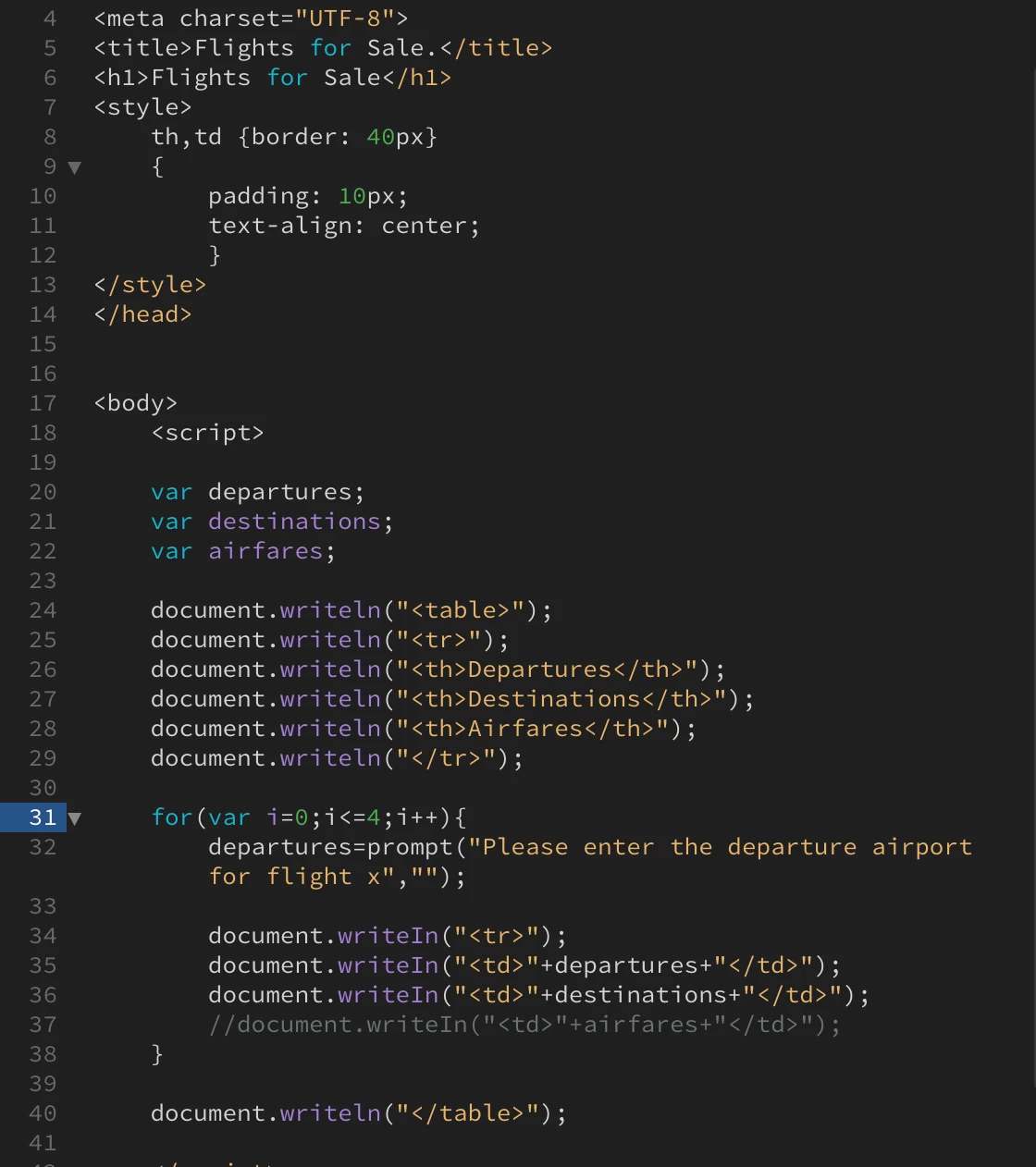Click the 'for(var i=0;i<=4;i++){' line

[308, 817]
